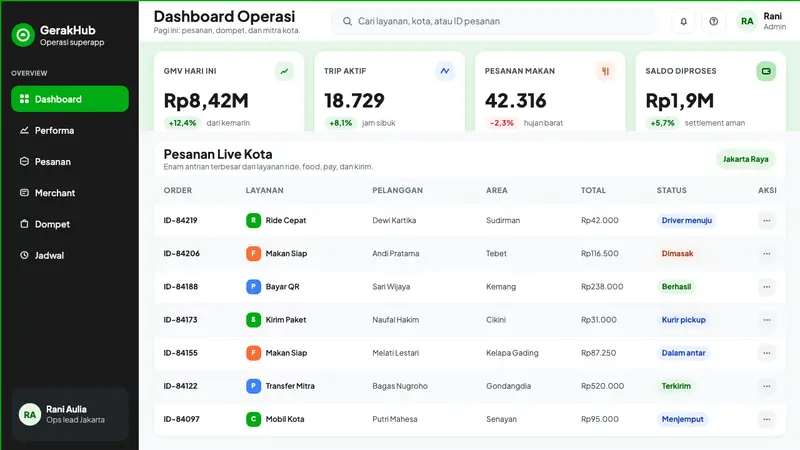
Task: Click F icon in ID-84206 row
Action: point(253,254)
